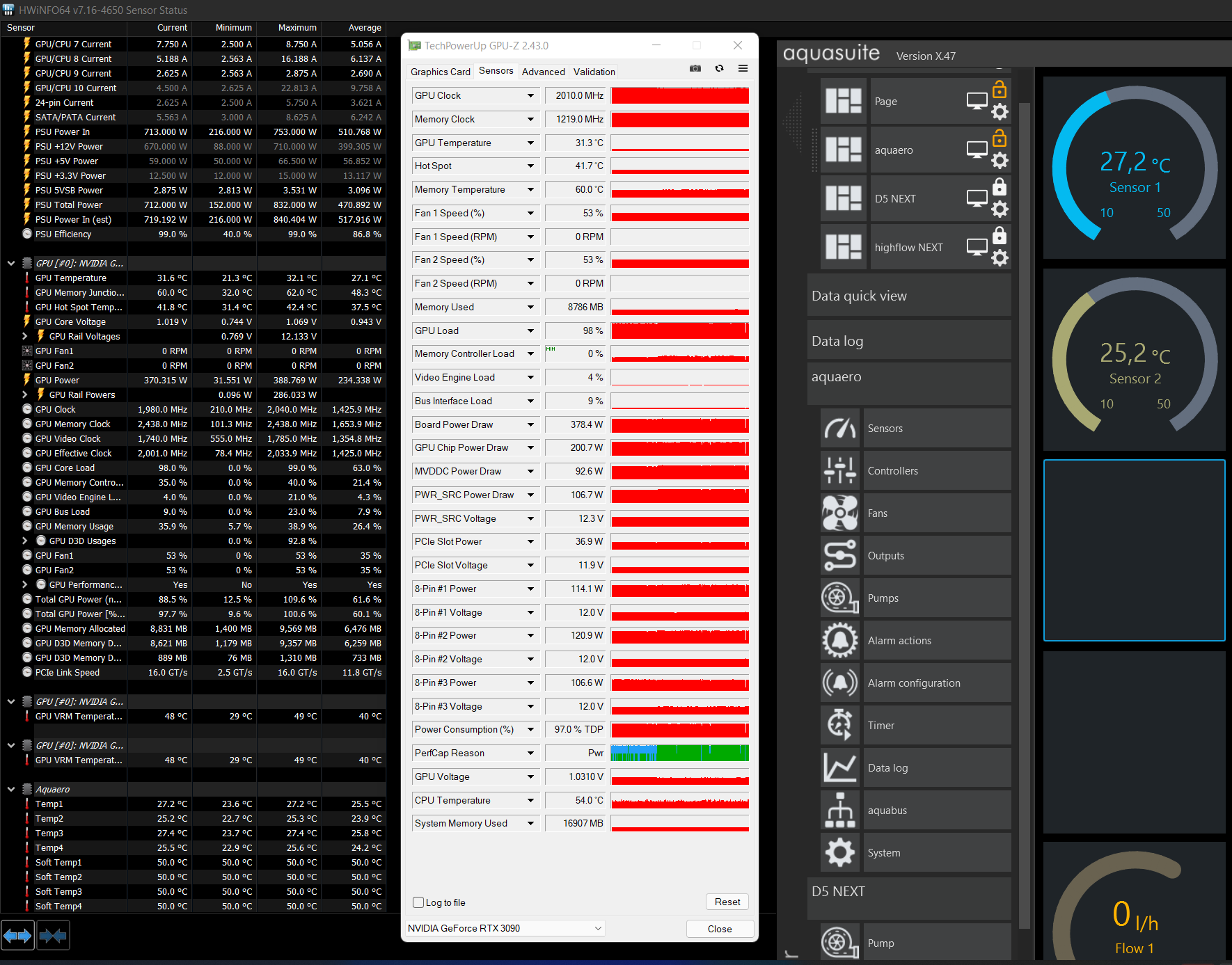Click the Reset button in GPU-Z

pos(727,902)
